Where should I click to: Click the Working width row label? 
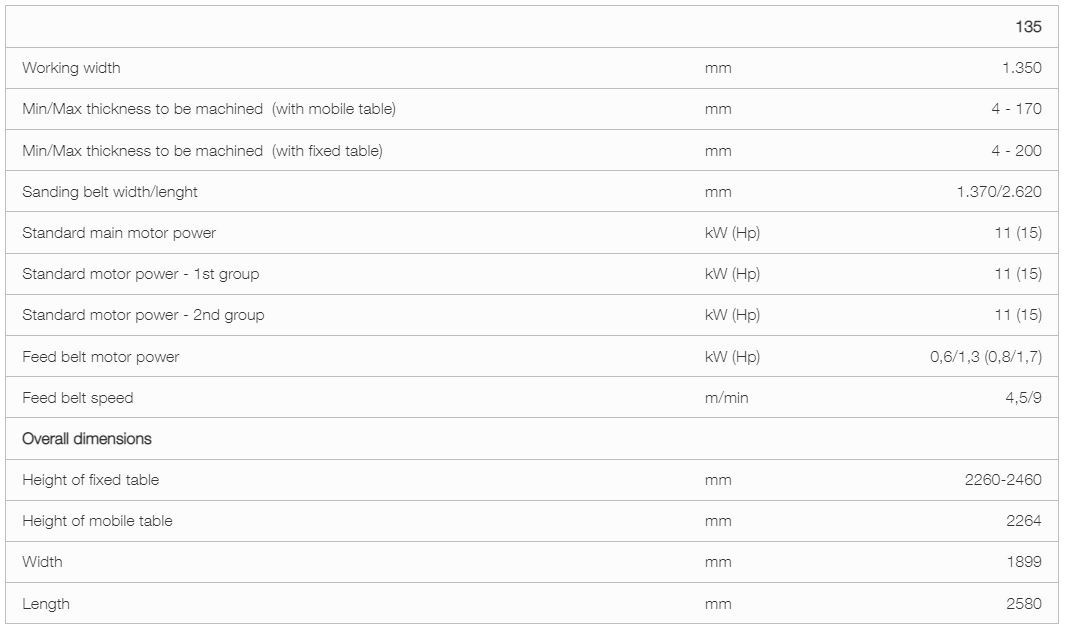coord(71,68)
